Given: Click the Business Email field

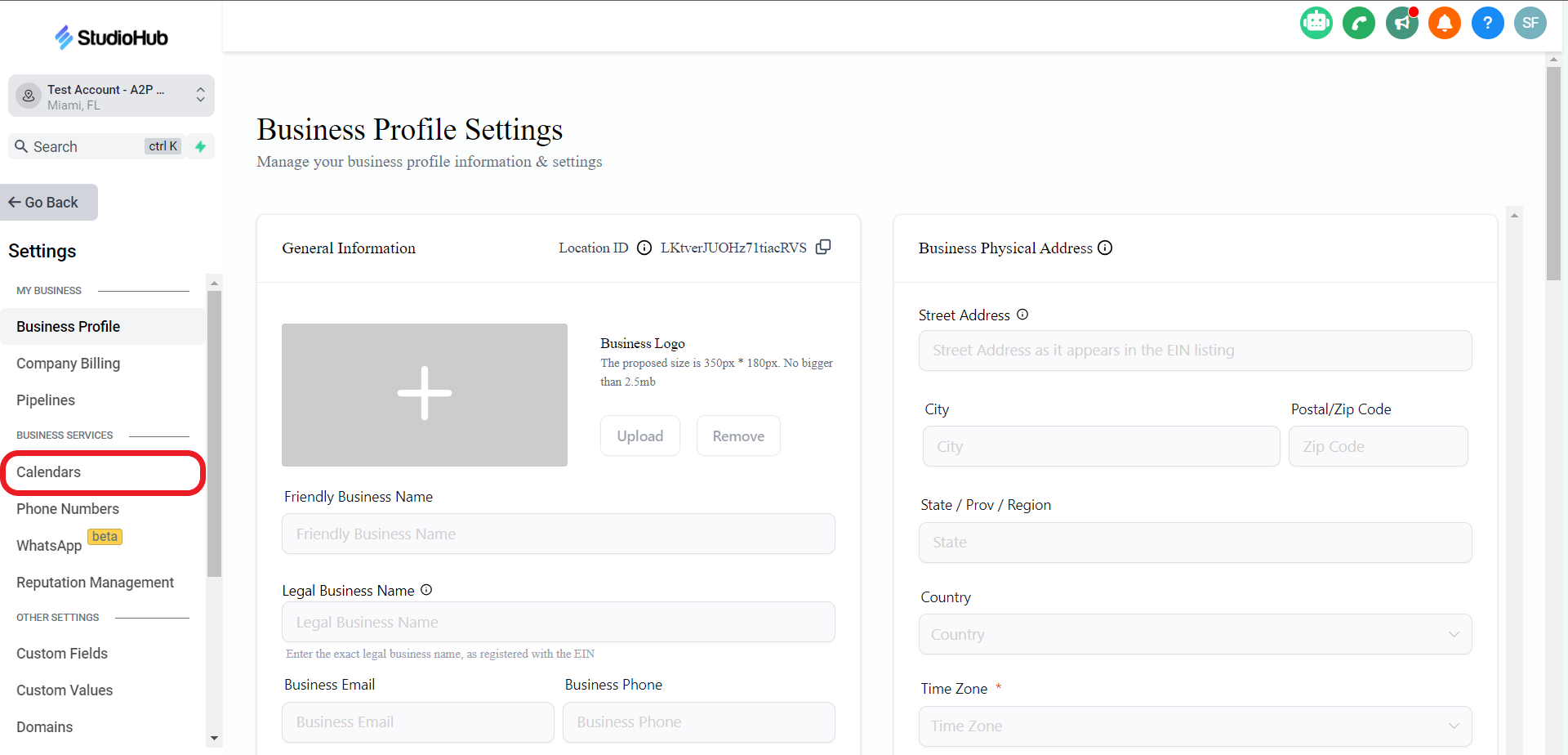Looking at the screenshot, I should (418, 722).
